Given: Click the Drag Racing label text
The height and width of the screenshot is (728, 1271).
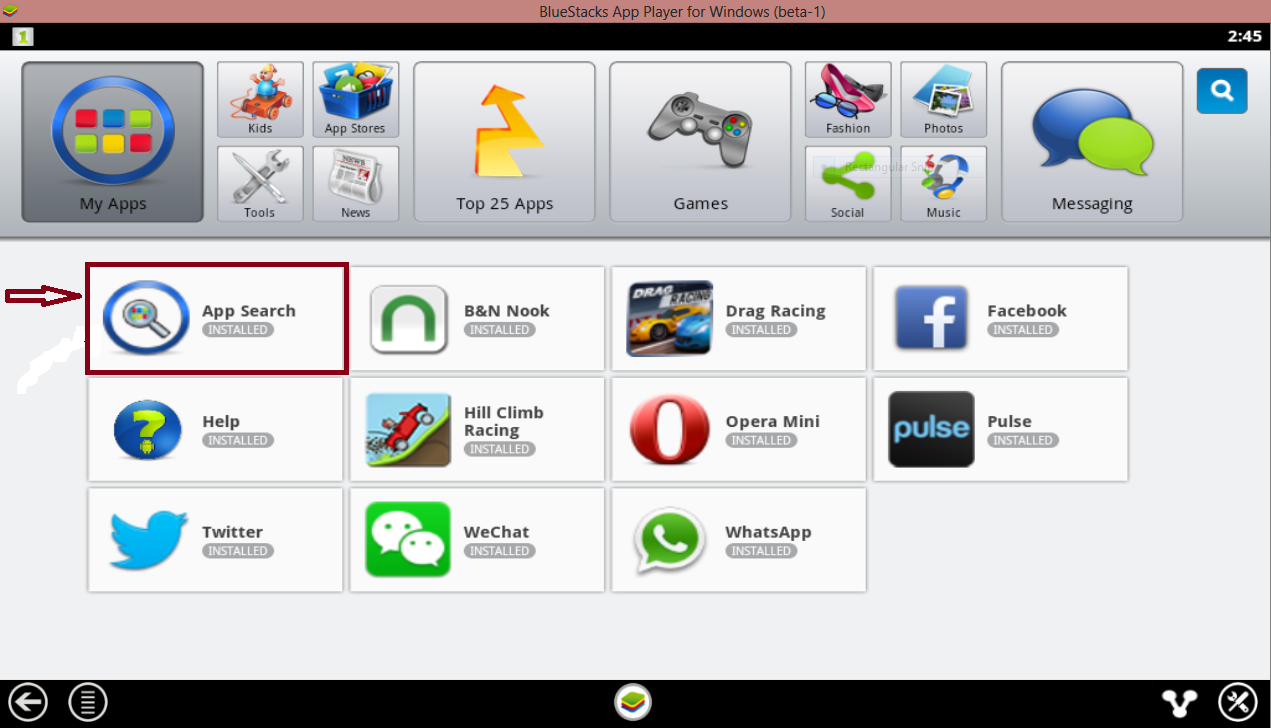Looking at the screenshot, I should pos(775,311).
